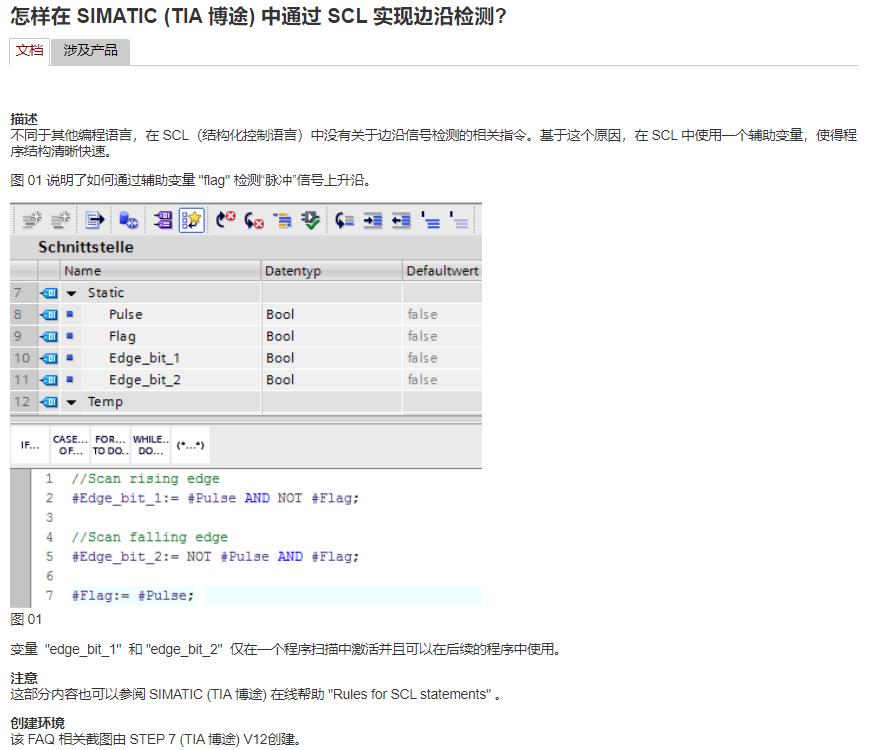The height and width of the screenshot is (750, 873).
Task: Collapse the Static section
Action: click(x=72, y=293)
